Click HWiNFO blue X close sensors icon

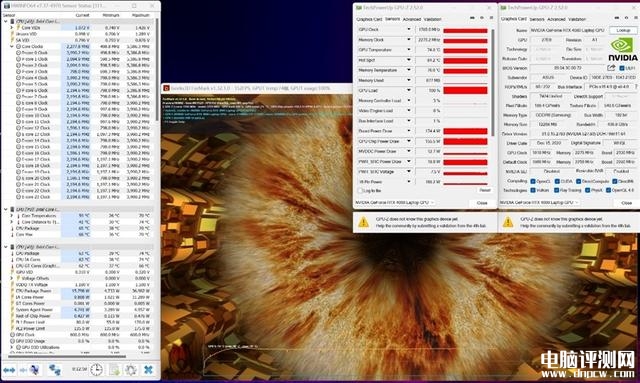(148, 370)
